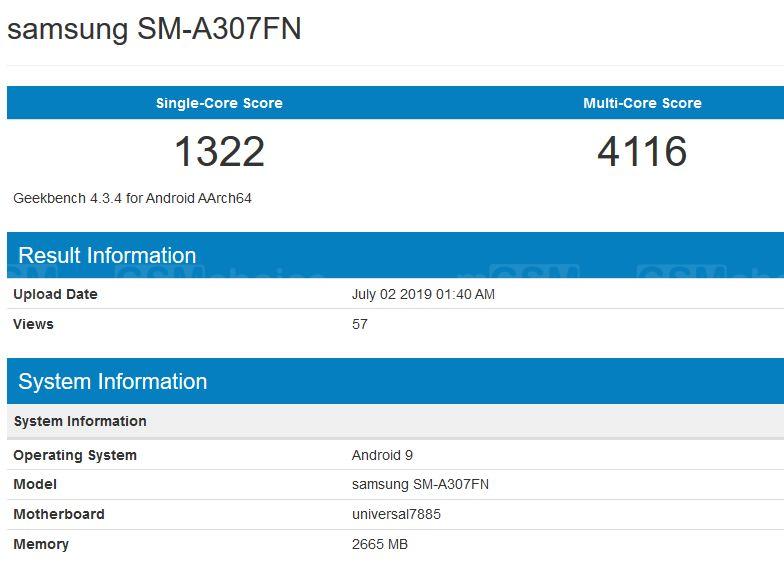784x563 pixels.
Task: Select the grey System Information subheader row
Action: coord(396,421)
